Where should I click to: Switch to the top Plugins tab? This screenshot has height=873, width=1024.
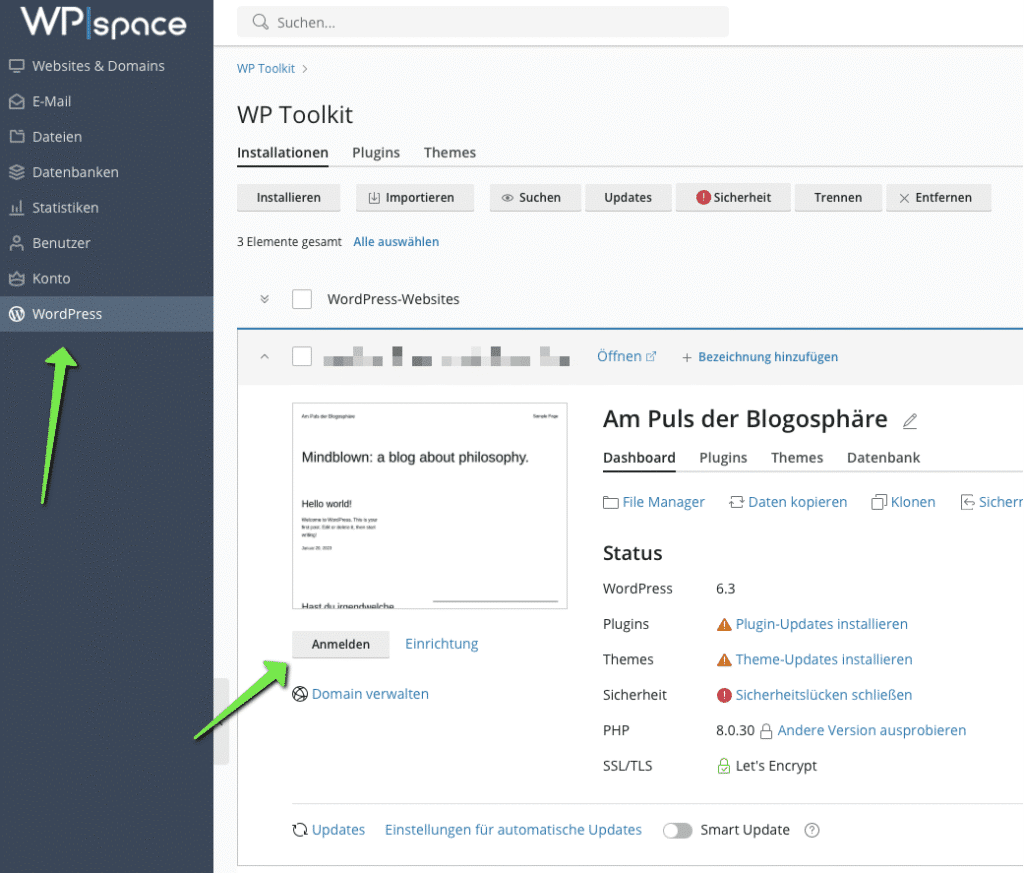click(376, 153)
